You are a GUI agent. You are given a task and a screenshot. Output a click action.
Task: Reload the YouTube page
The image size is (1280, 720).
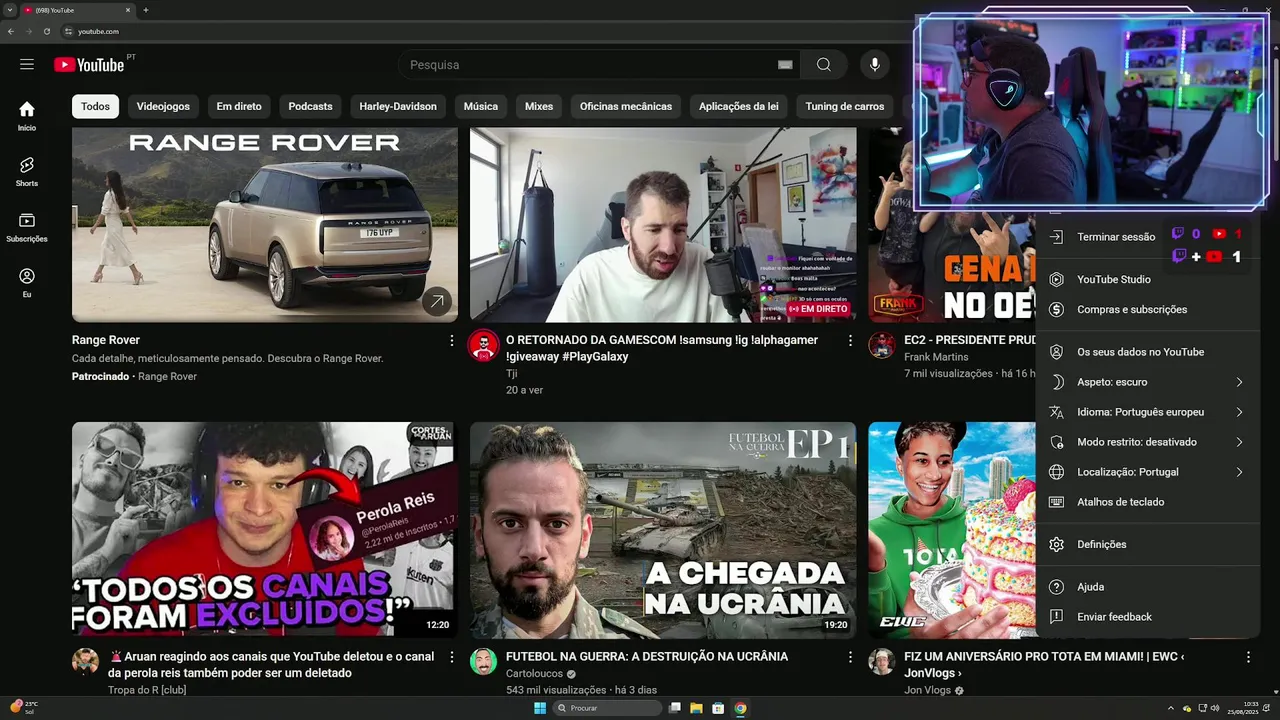46,31
